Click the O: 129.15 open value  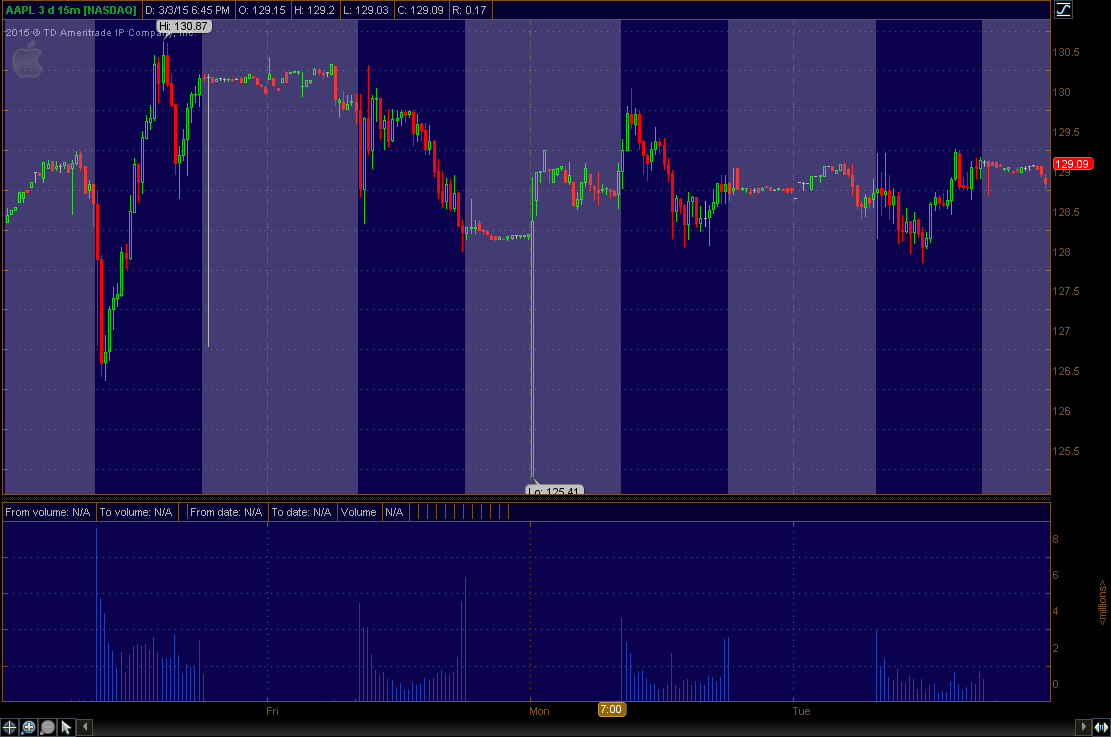click(x=262, y=10)
